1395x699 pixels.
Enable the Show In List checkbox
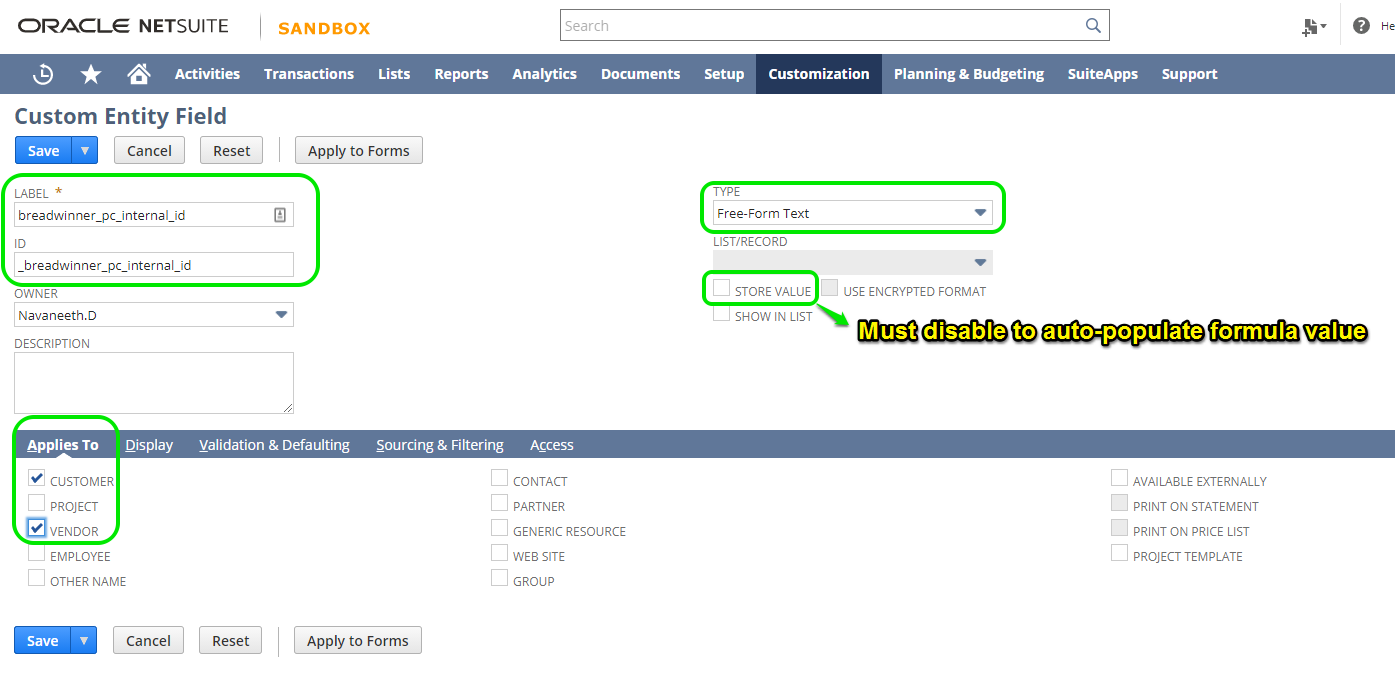click(x=721, y=314)
